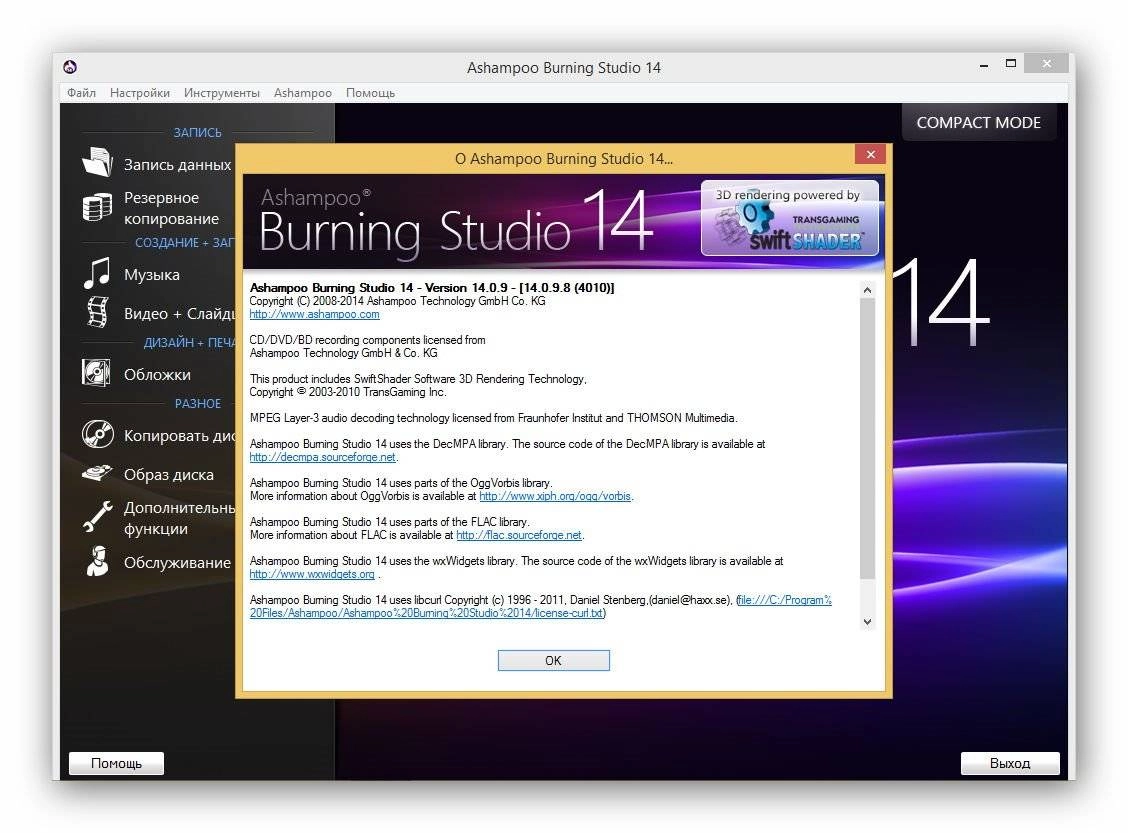Click the Burn Data files icon (Запись данных)
Screen dimensions: 1128x833
click(x=97, y=163)
